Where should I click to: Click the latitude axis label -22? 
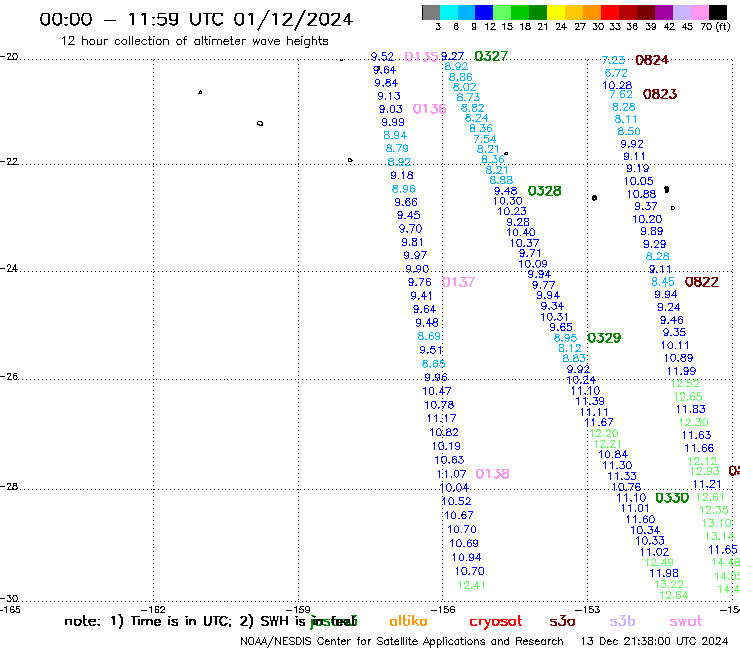point(9,161)
